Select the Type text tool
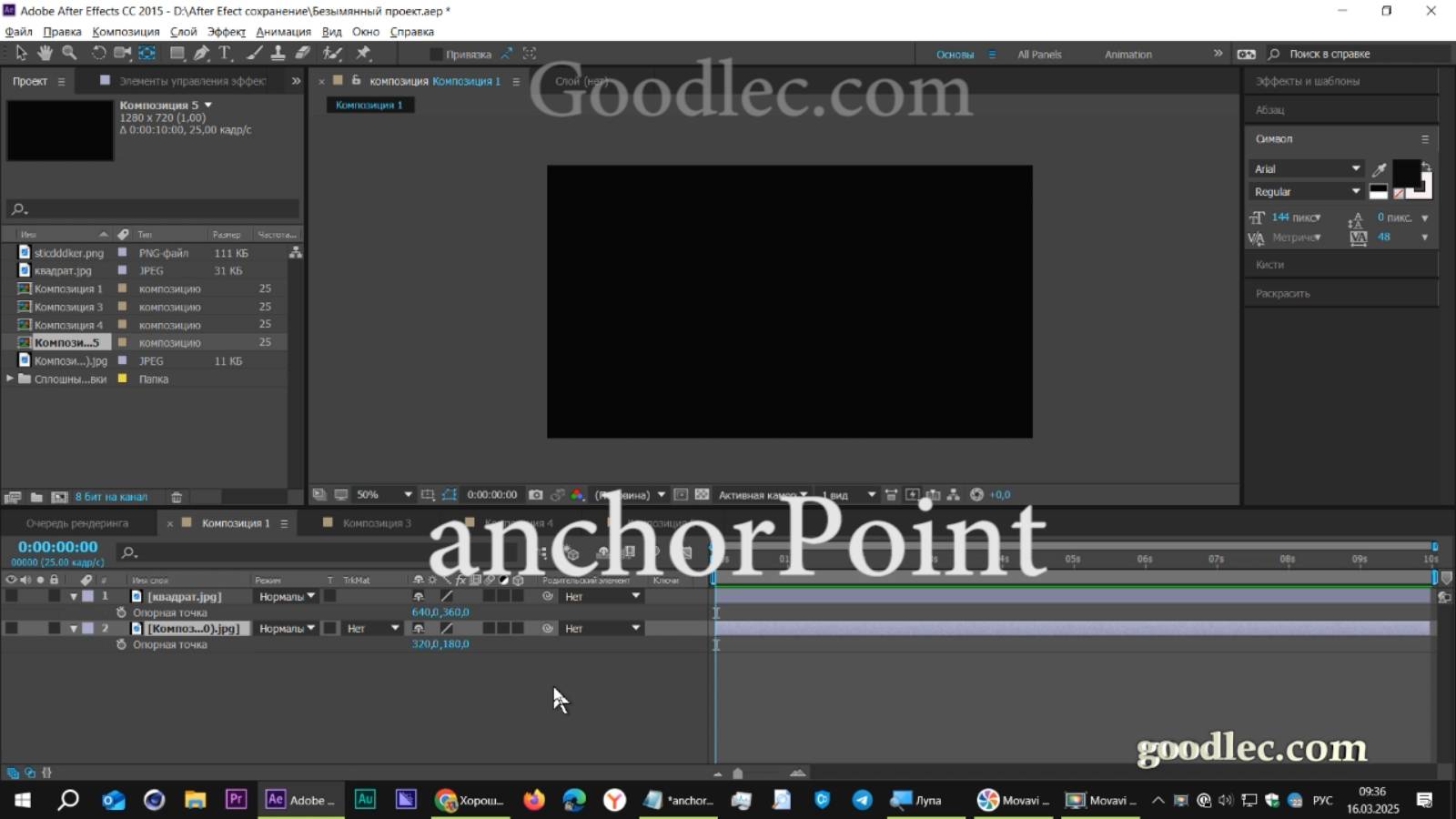Screen dimensions: 1456x819 pos(225,54)
